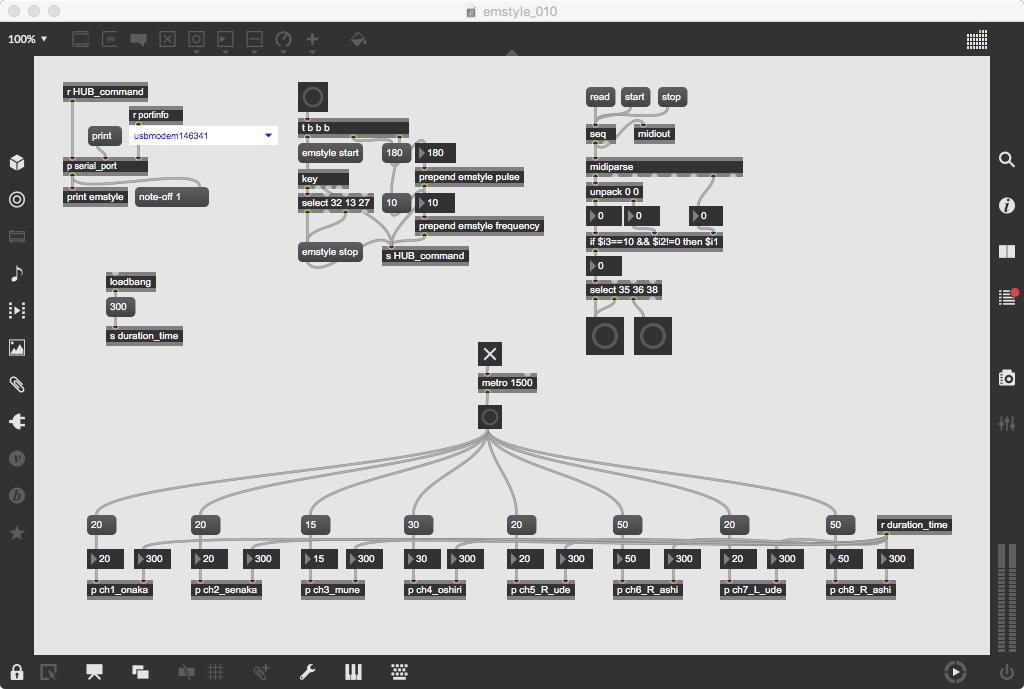Click number box under if expression
Screen dimensions: 1024x689
tap(603, 266)
